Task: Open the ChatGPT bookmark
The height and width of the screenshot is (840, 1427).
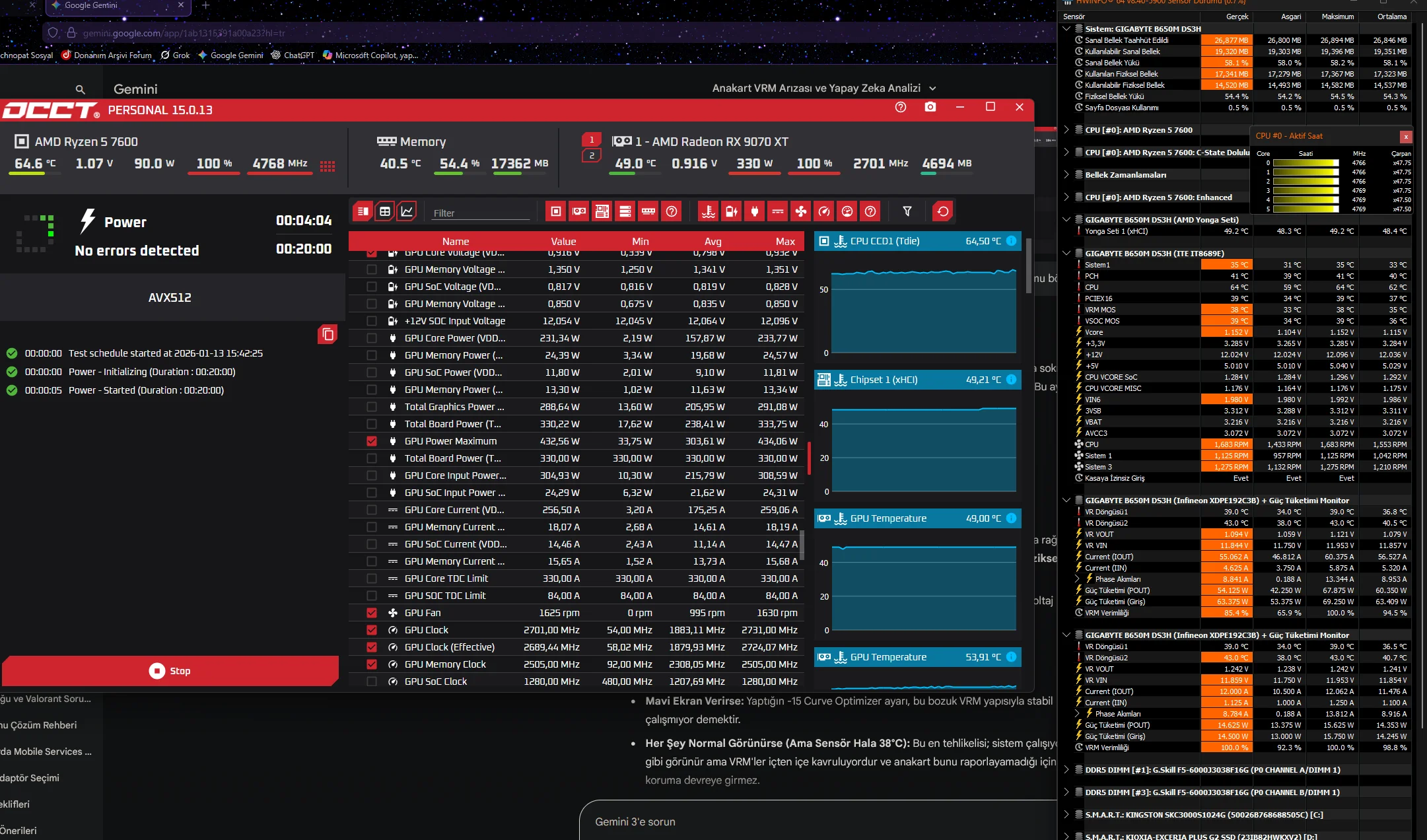Action: pyautogui.click(x=293, y=55)
